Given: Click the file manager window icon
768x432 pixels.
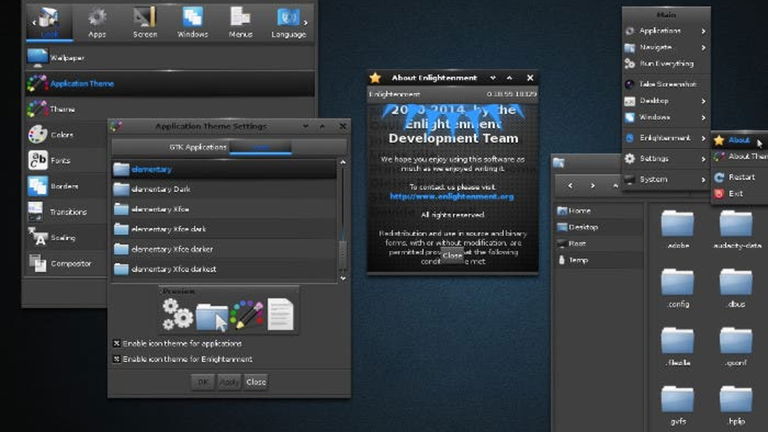Looking at the screenshot, I should pos(559,163).
